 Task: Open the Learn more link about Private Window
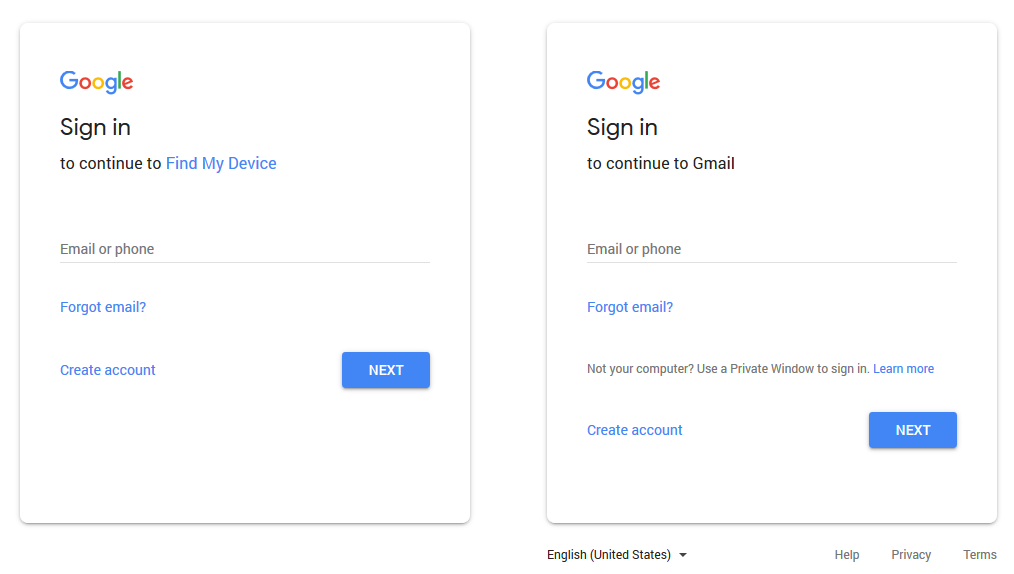pyautogui.click(x=903, y=369)
